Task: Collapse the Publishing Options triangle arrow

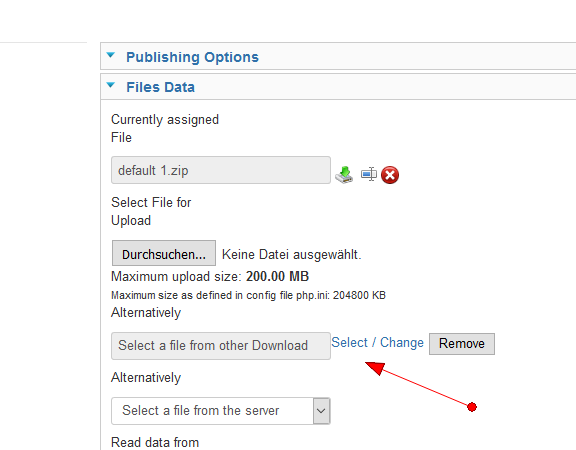Action: point(111,55)
